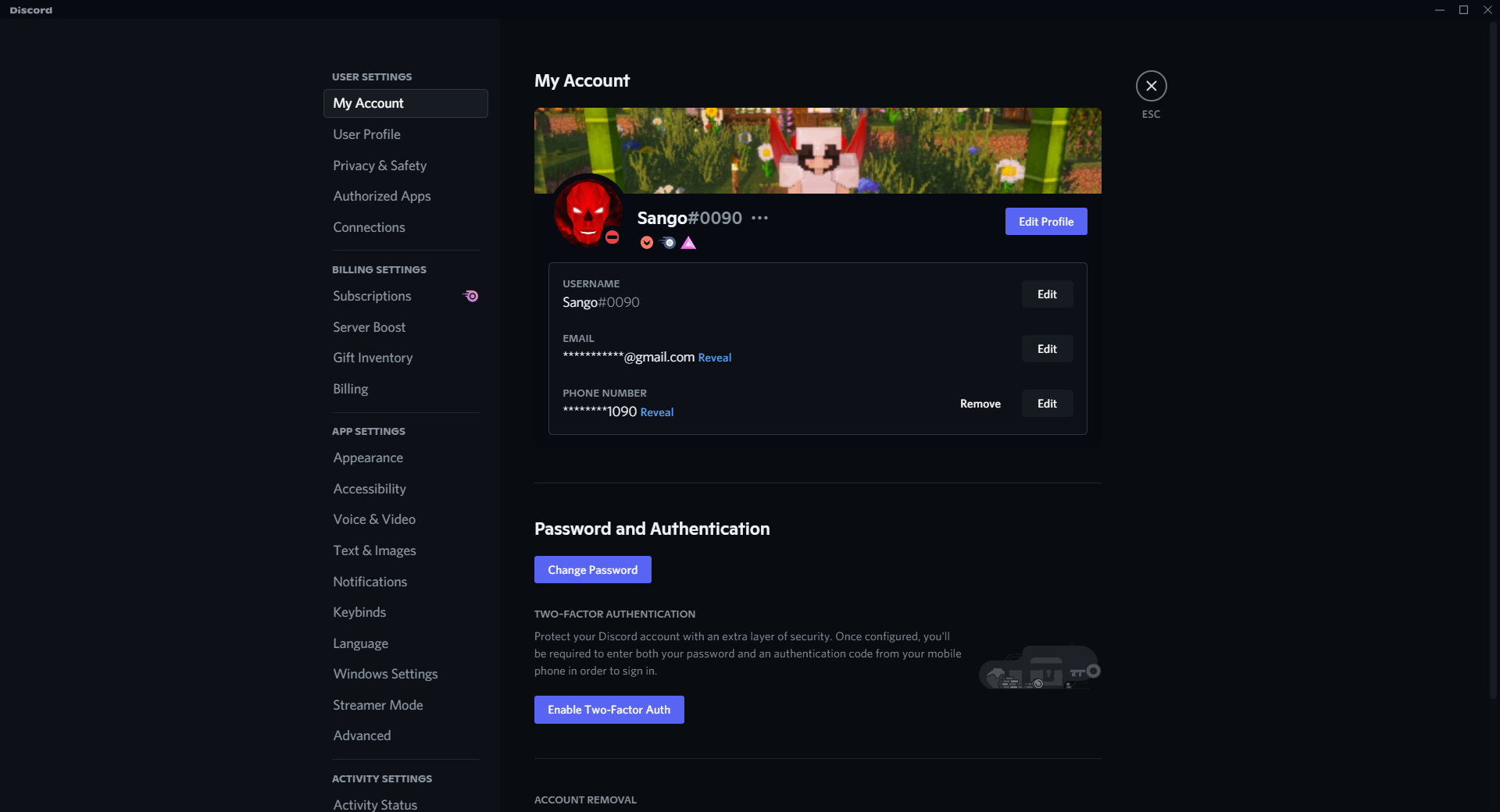Open the Billing settings page
The width and height of the screenshot is (1500, 812).
coord(405,389)
